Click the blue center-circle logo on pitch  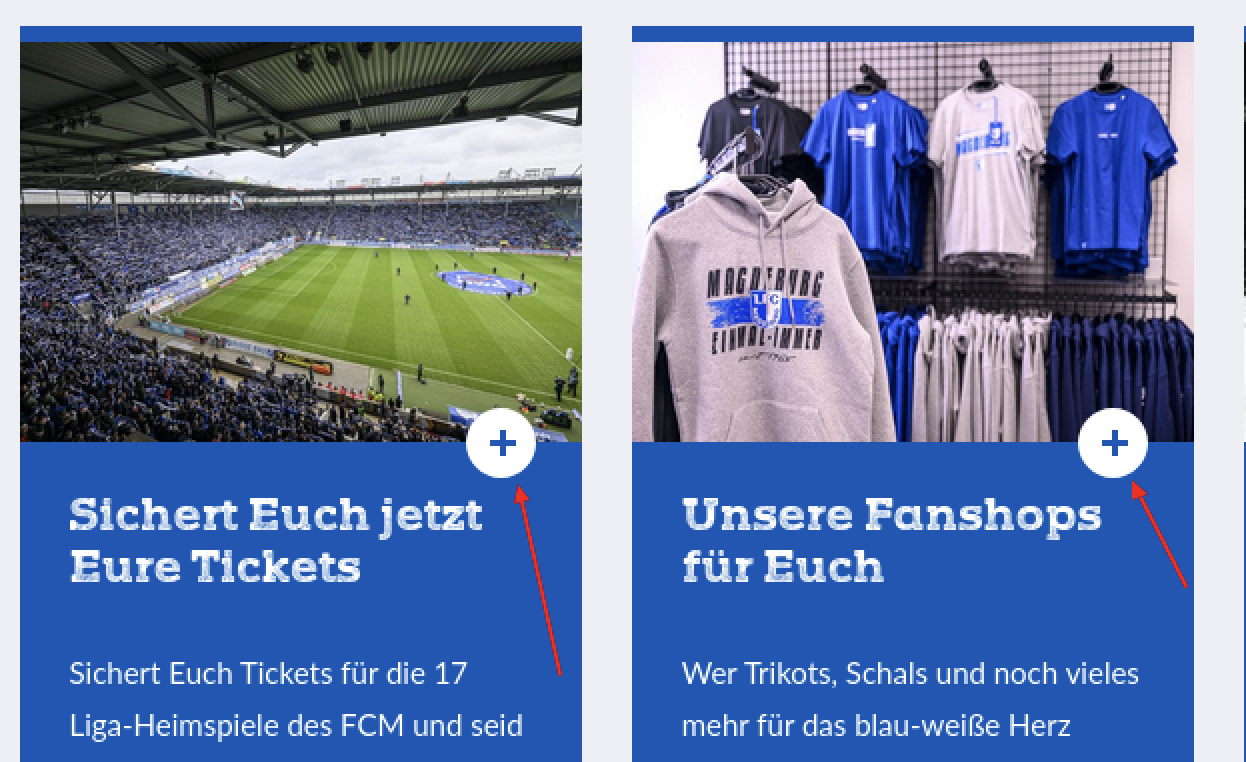point(483,282)
